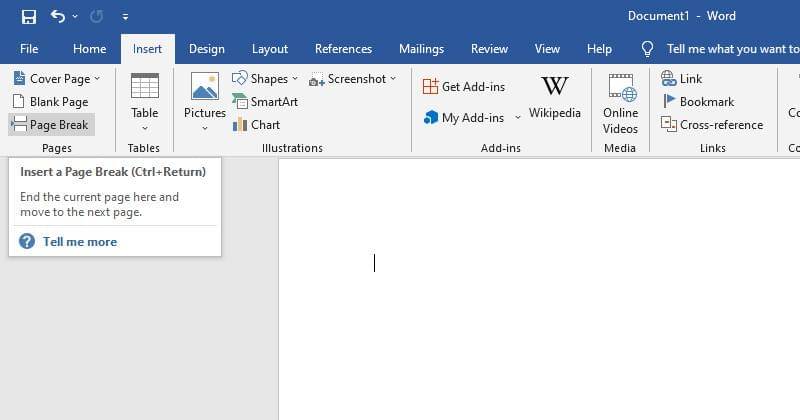800x420 pixels.
Task: Open the References ribbon tab
Action: (343, 49)
